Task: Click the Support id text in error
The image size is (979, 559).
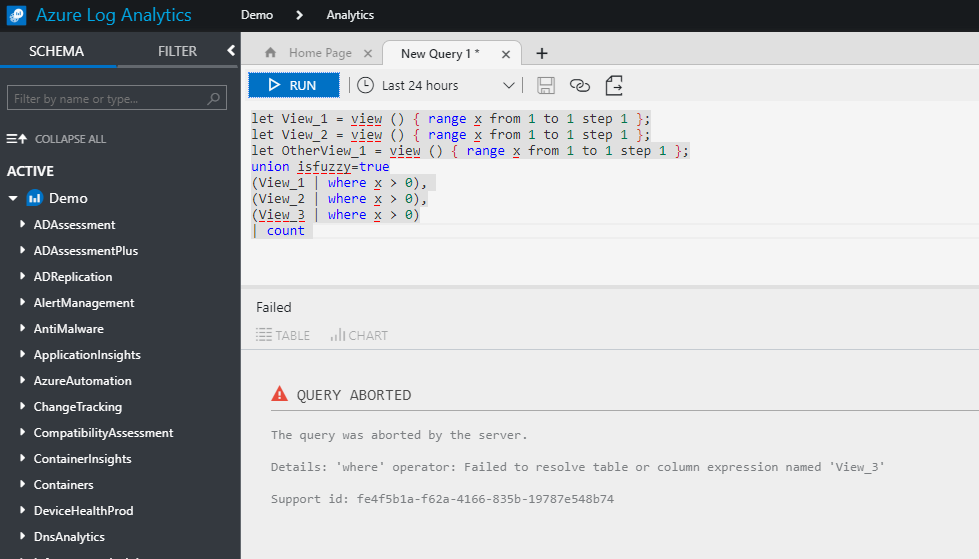Action: click(x=442, y=499)
